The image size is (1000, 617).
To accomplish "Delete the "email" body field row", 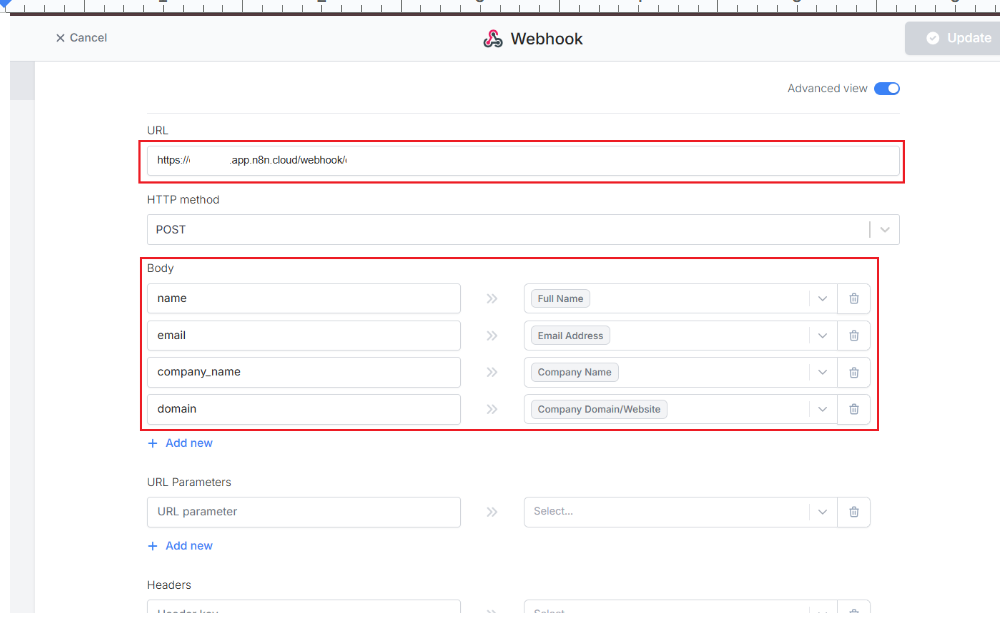I will (854, 335).
